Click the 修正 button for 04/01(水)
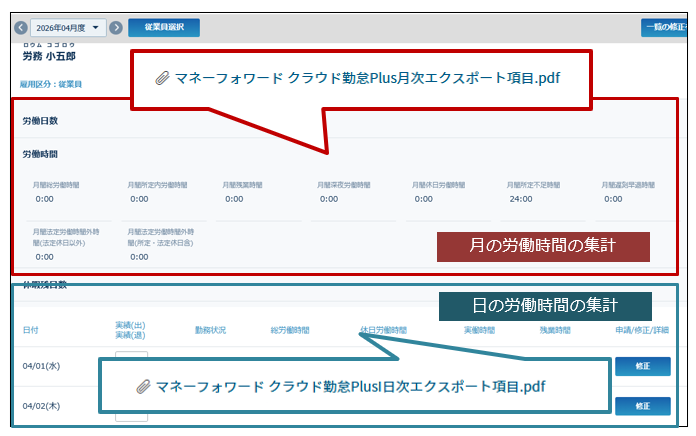The image size is (696, 436). 643,366
